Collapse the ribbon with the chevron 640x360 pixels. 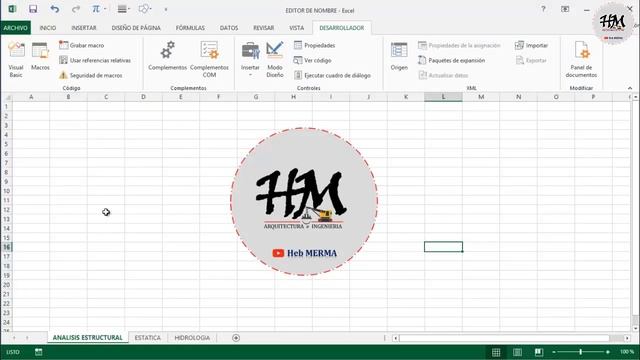click(x=630, y=88)
